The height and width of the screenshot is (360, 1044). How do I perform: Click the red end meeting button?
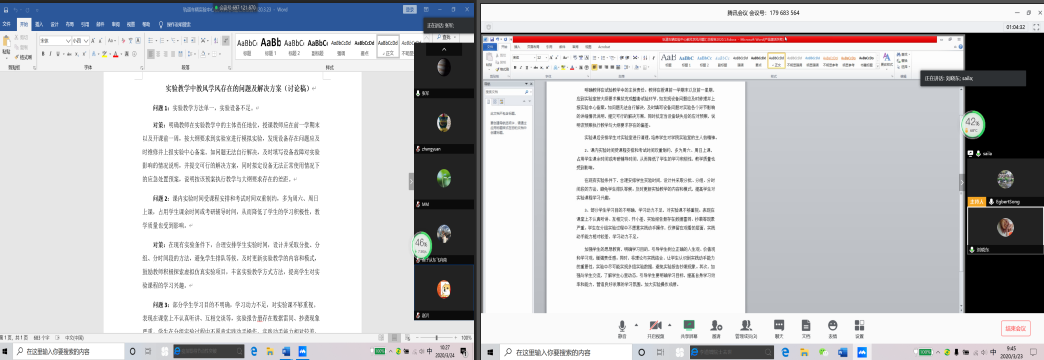coord(1015,328)
